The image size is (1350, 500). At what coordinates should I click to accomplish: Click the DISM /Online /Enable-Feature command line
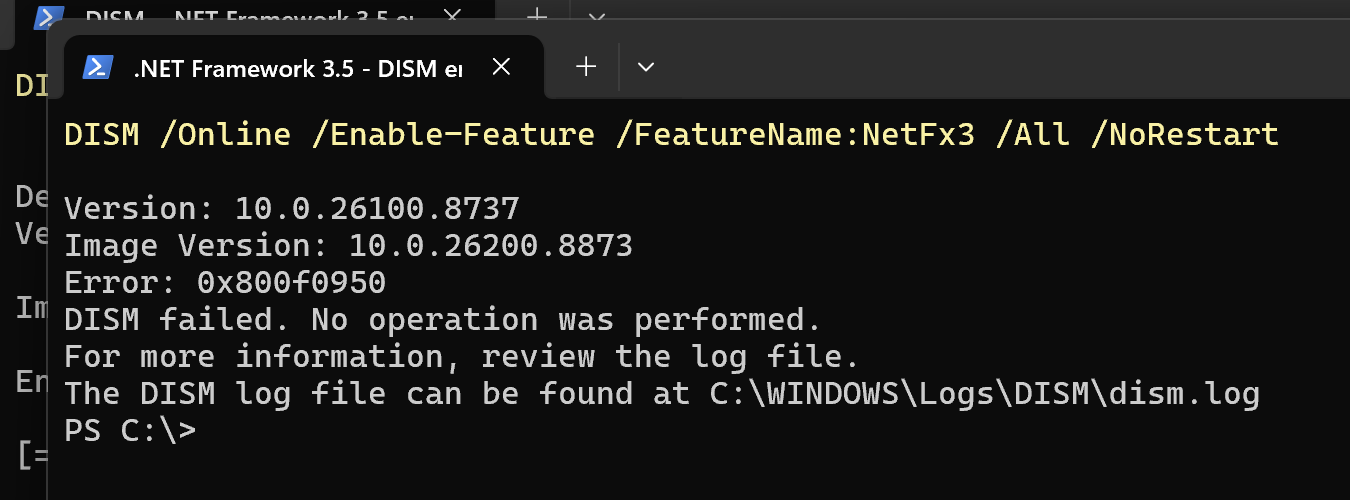[671, 134]
